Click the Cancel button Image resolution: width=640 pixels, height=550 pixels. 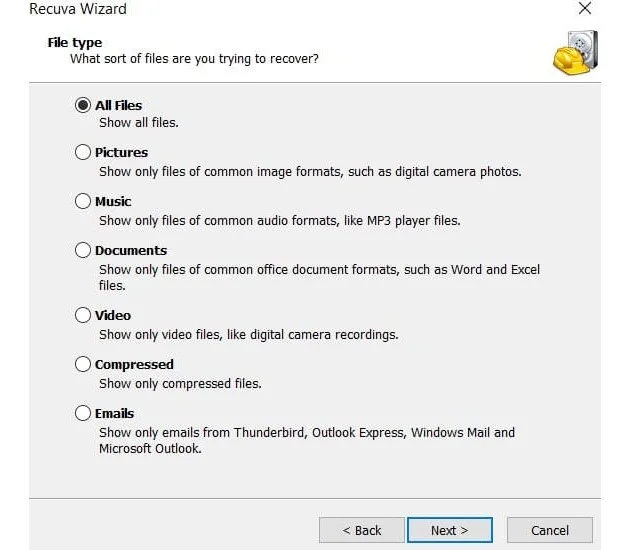pos(550,530)
